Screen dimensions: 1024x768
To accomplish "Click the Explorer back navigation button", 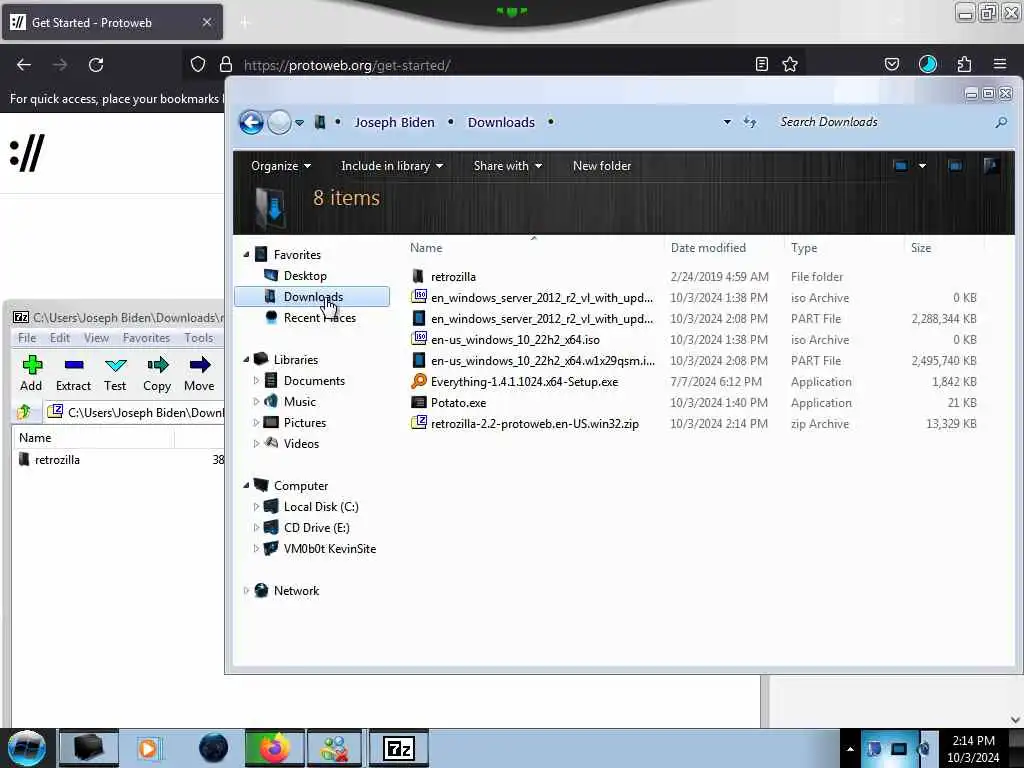I will click(x=251, y=122).
